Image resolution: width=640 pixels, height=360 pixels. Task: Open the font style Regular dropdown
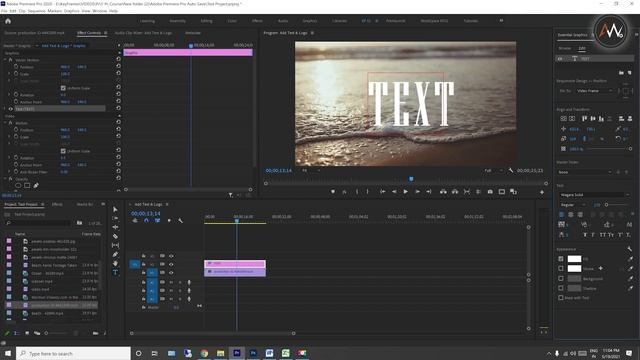pos(573,205)
